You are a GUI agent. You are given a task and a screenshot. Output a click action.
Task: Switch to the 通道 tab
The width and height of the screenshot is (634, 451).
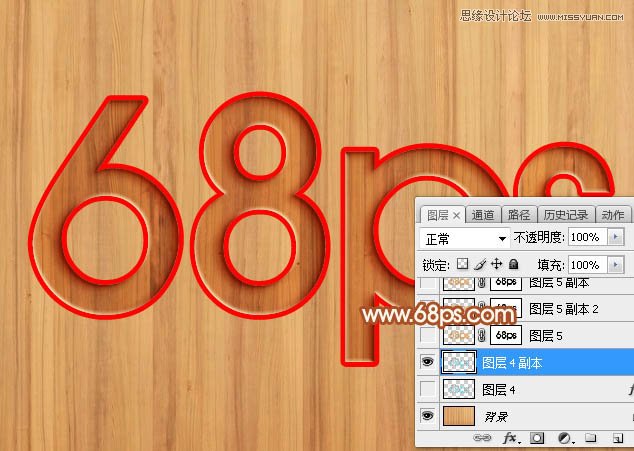(x=483, y=215)
